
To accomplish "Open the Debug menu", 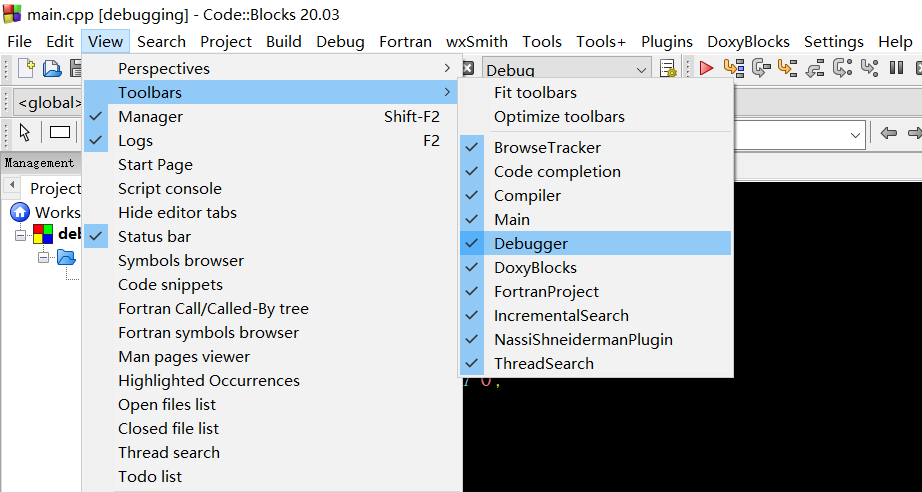I will click(340, 42).
